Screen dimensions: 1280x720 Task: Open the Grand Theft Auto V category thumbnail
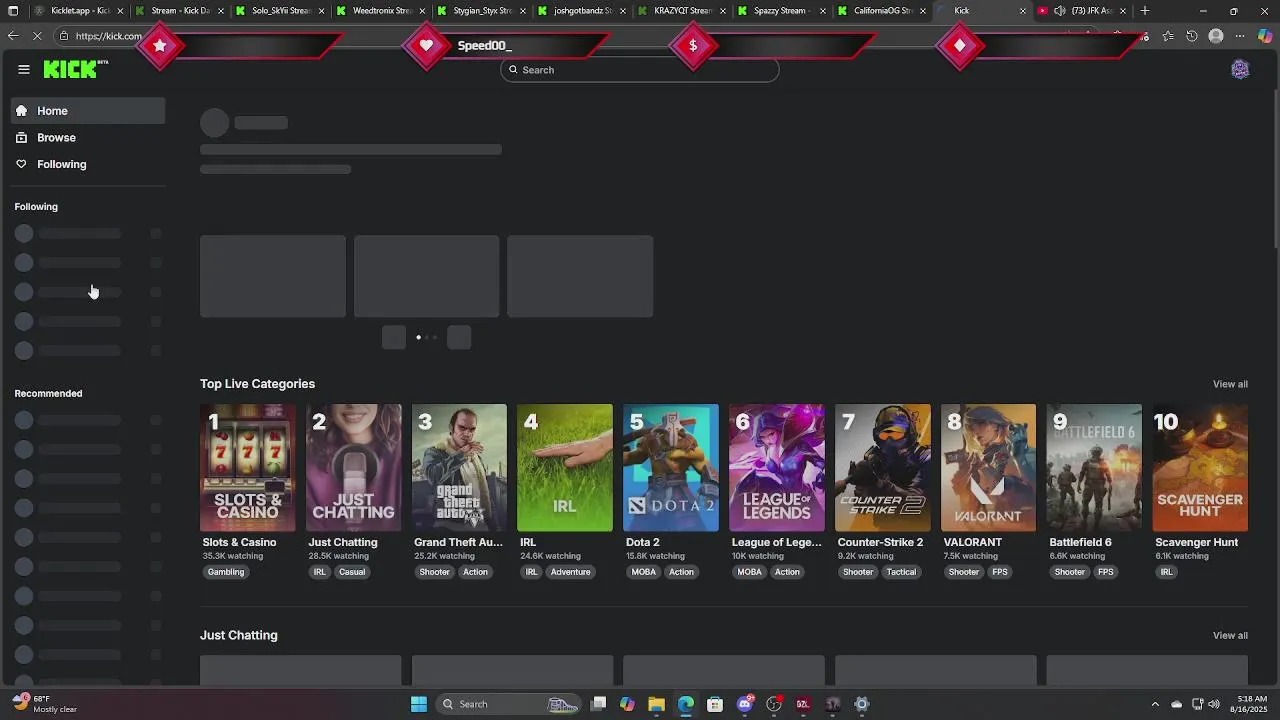coord(459,468)
